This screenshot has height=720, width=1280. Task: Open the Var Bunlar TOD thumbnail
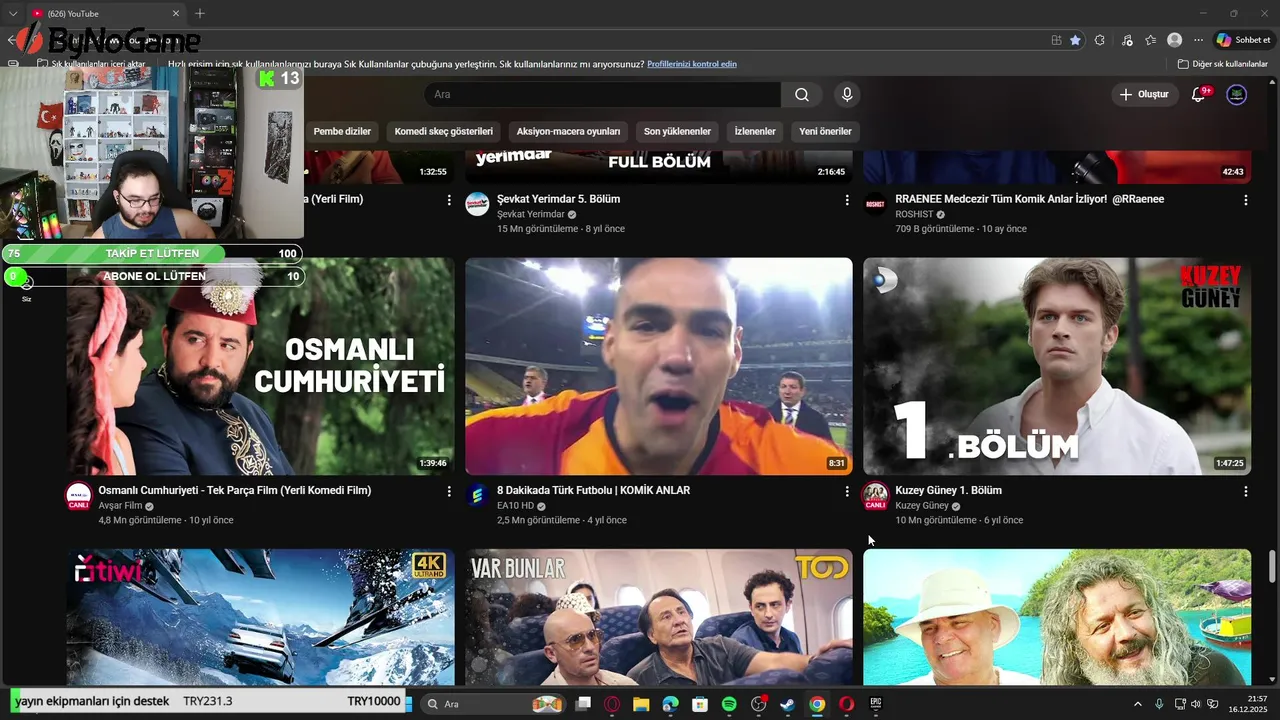pos(659,616)
